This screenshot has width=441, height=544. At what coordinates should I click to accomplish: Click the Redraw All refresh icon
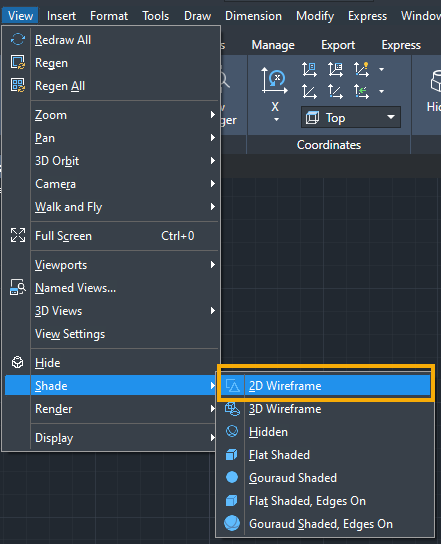pos(18,40)
